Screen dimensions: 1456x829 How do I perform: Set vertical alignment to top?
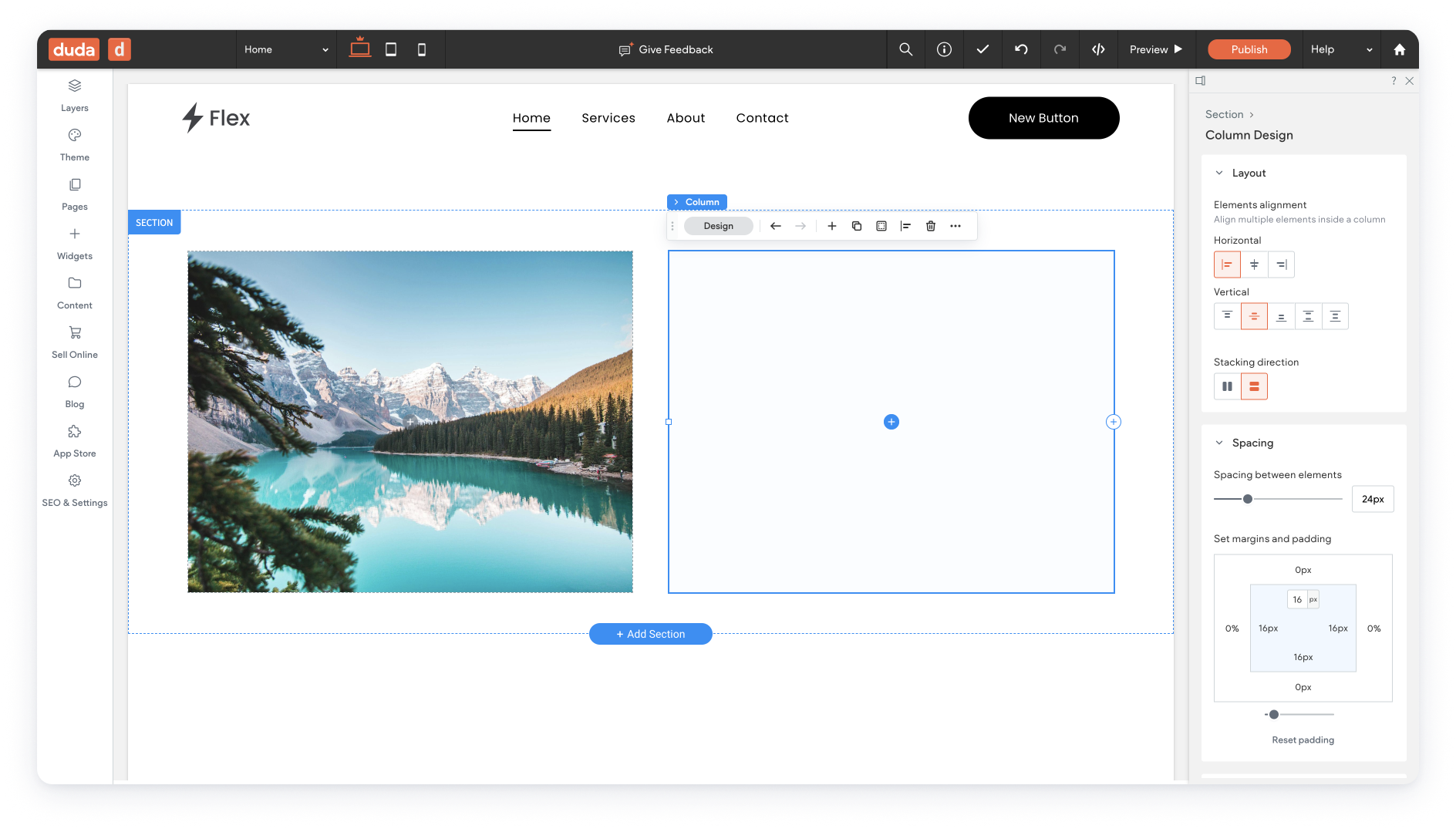1227,316
